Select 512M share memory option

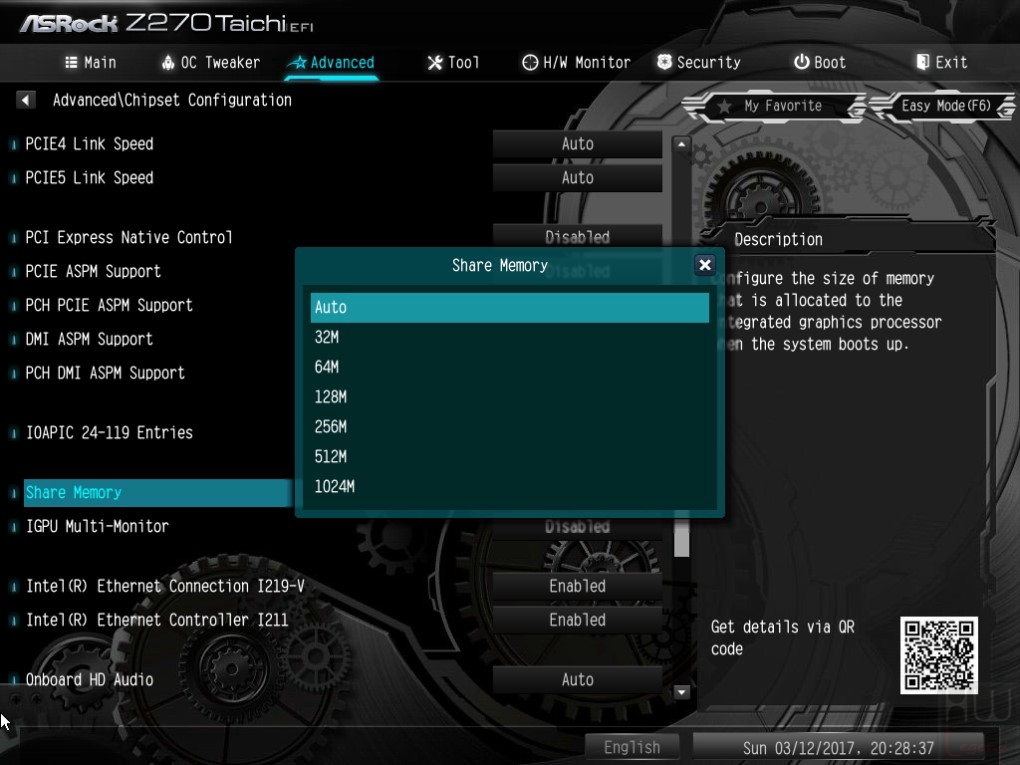point(509,457)
